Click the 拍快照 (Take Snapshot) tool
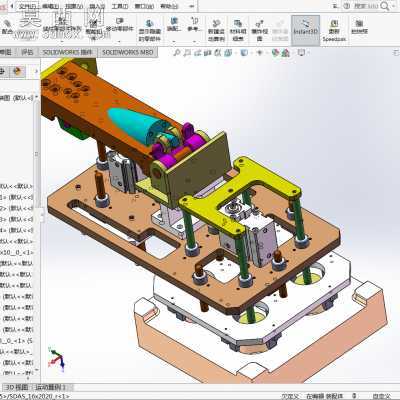The height and width of the screenshot is (400, 400). click(x=359, y=27)
